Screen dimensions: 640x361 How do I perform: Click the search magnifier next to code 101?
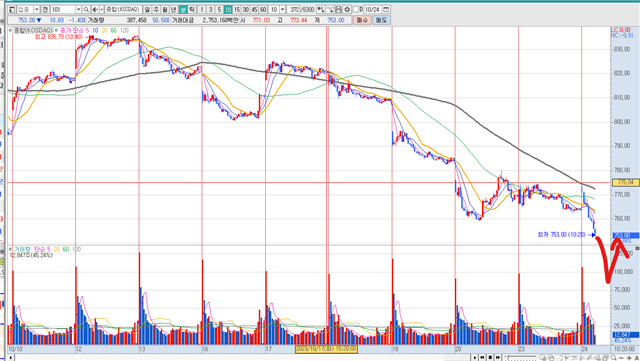coord(86,9)
